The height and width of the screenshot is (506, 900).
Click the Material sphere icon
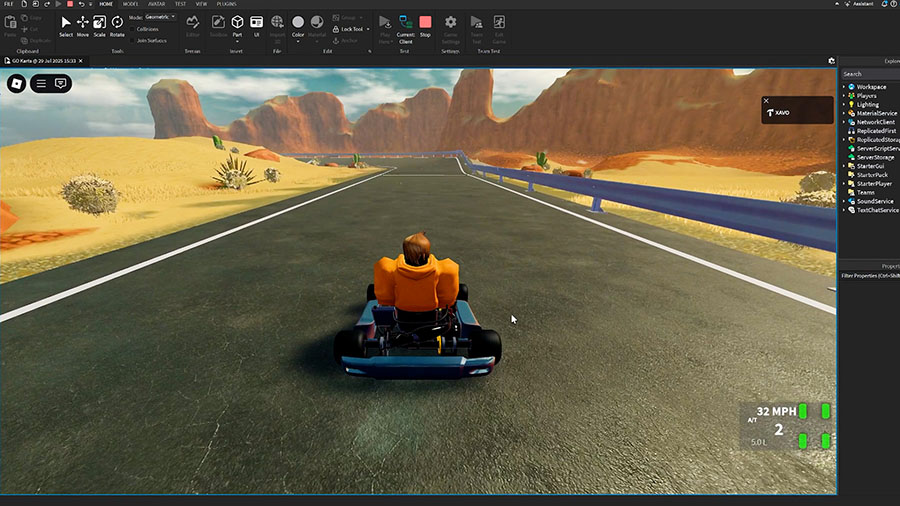(317, 22)
